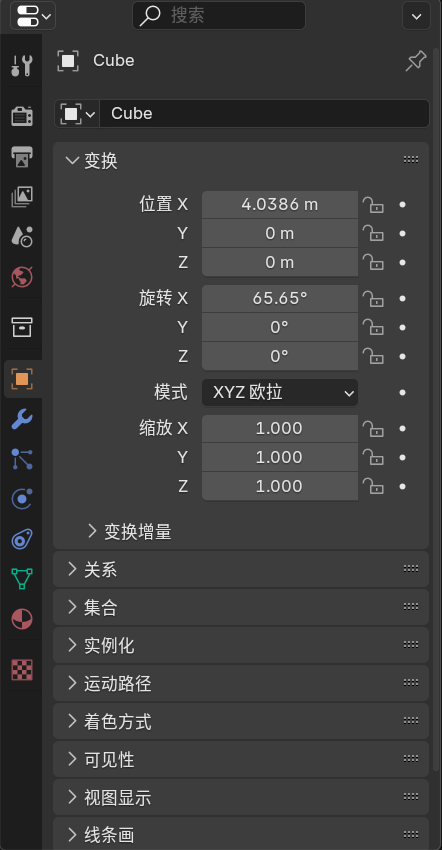Click 位置 X value 4.0386 m
The width and height of the screenshot is (442, 850).
click(280, 204)
